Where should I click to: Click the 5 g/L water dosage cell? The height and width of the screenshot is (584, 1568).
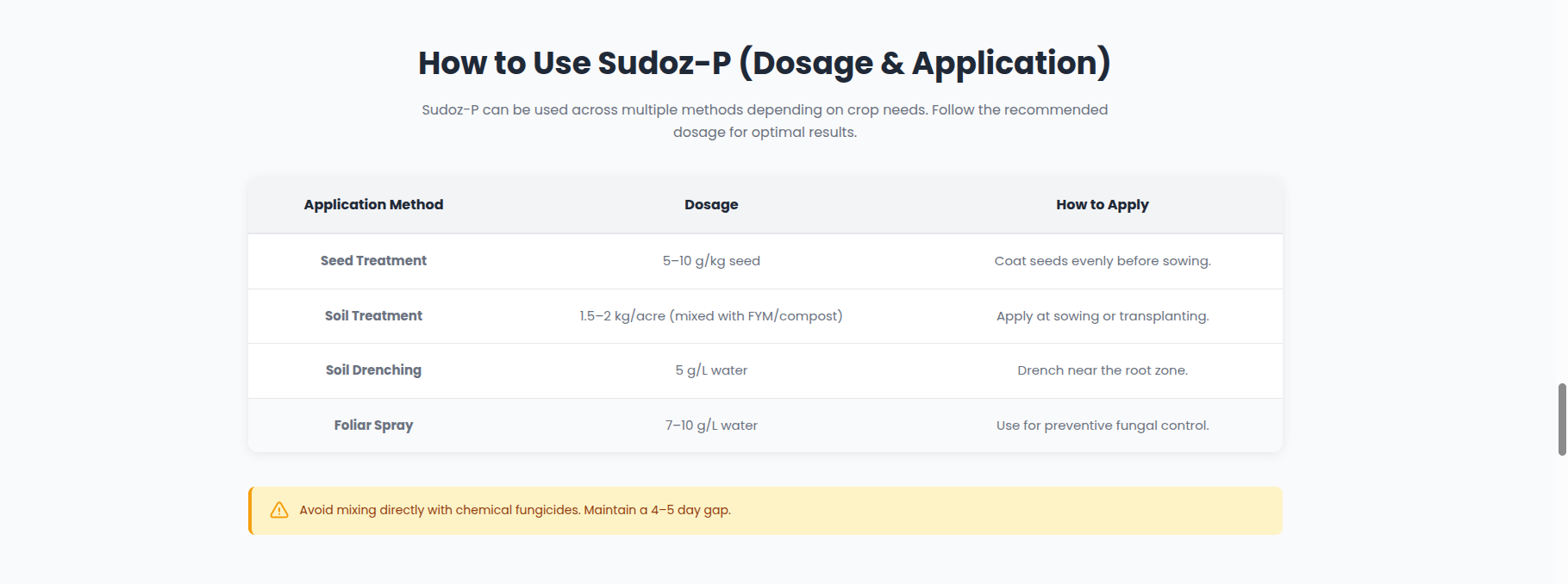711,370
